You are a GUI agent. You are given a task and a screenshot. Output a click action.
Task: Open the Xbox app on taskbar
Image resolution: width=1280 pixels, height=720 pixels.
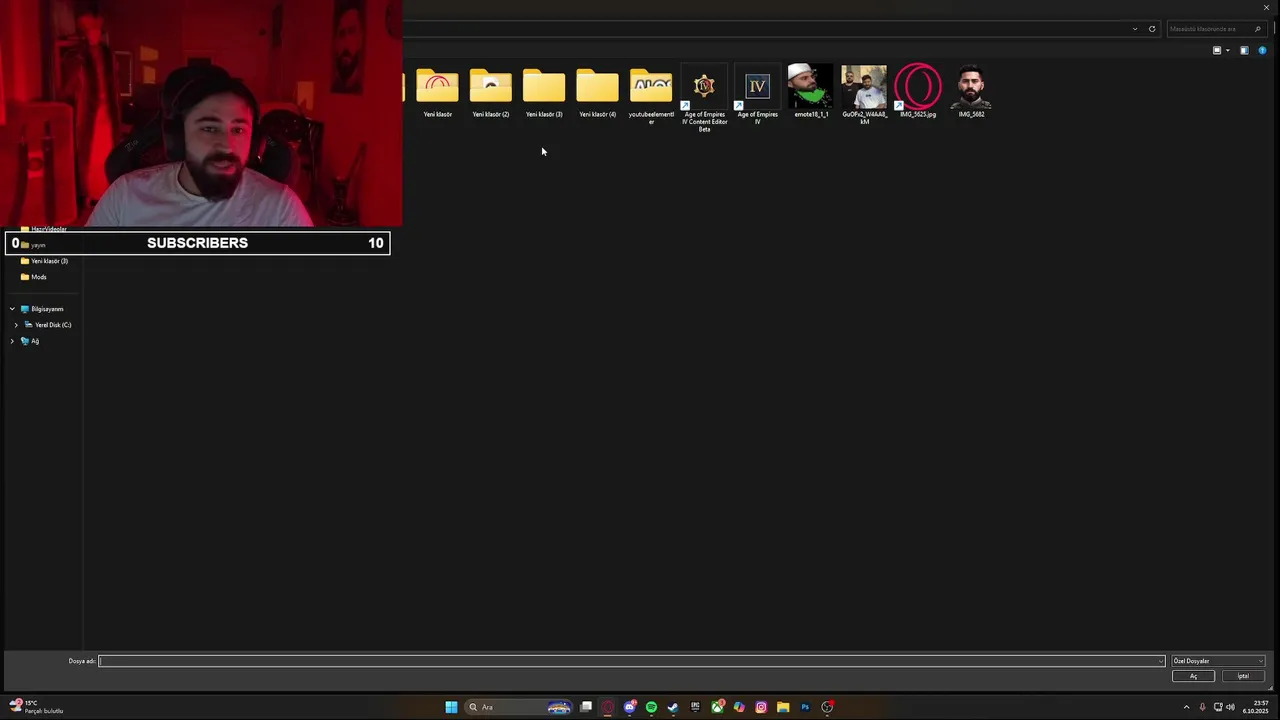pos(717,707)
